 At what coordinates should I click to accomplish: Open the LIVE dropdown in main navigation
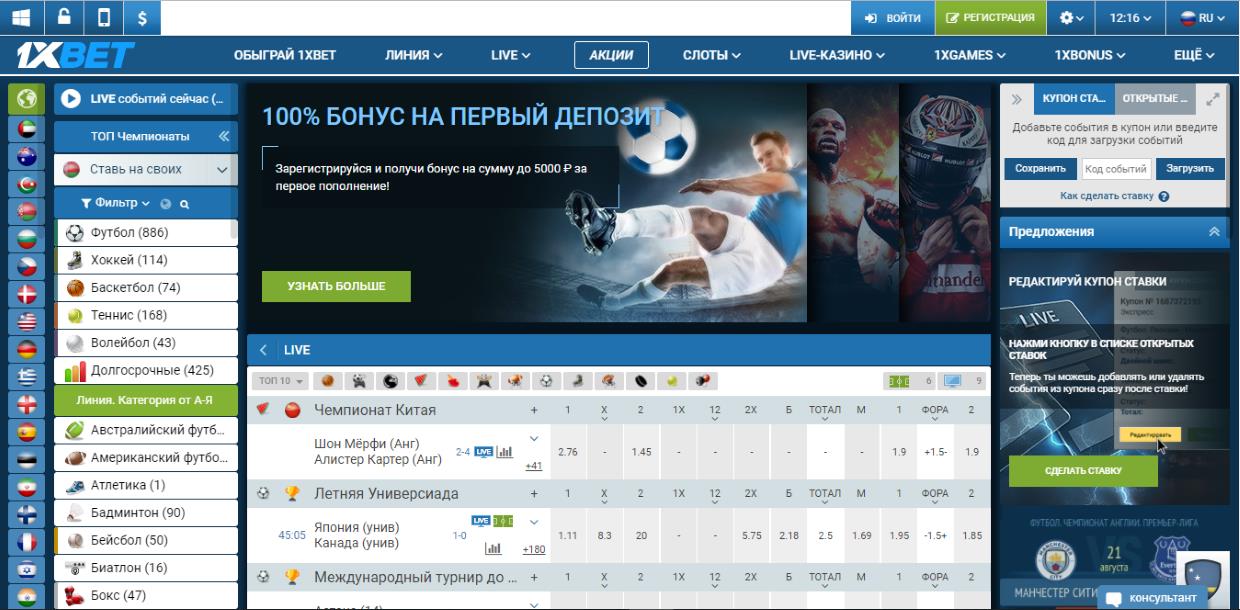pyautogui.click(x=511, y=55)
